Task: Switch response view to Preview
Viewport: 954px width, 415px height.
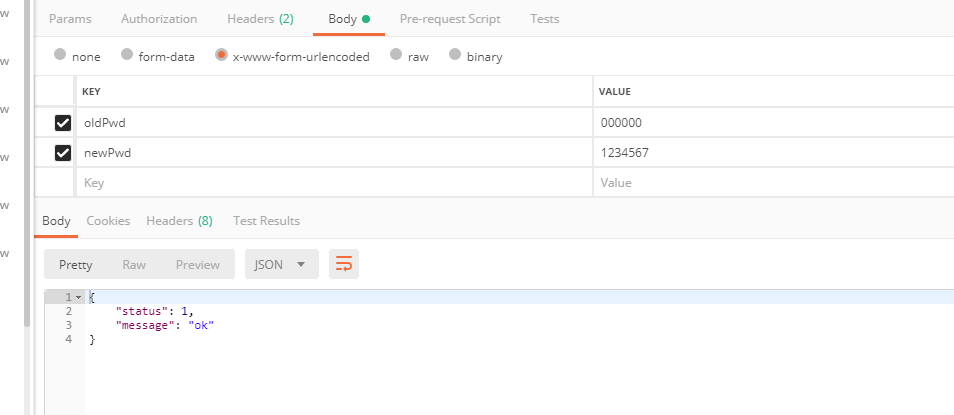Action: (197, 264)
